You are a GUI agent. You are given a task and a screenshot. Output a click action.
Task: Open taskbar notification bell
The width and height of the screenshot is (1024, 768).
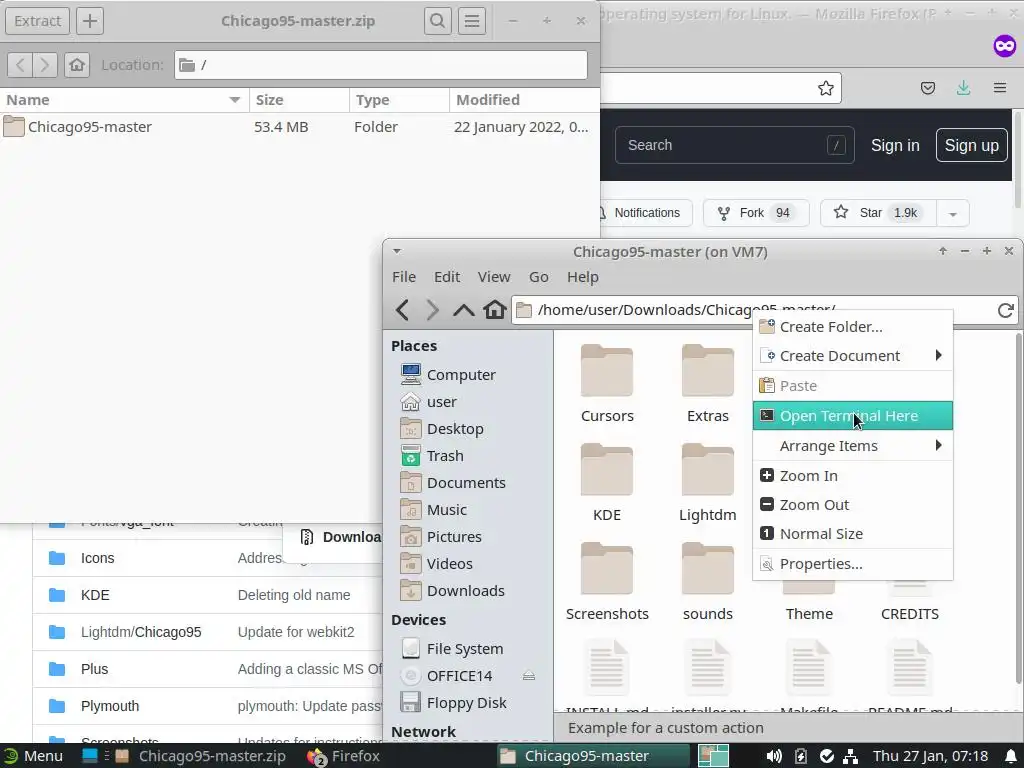[1011, 756]
